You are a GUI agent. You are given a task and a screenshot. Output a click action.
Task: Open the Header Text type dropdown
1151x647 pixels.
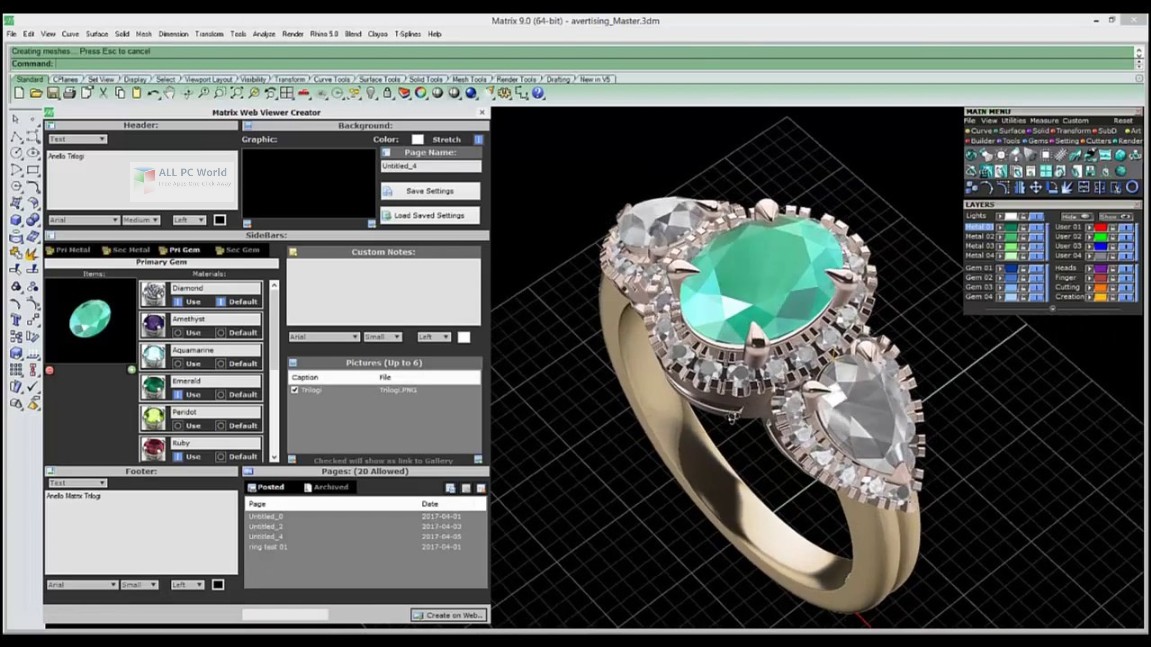(x=77, y=139)
